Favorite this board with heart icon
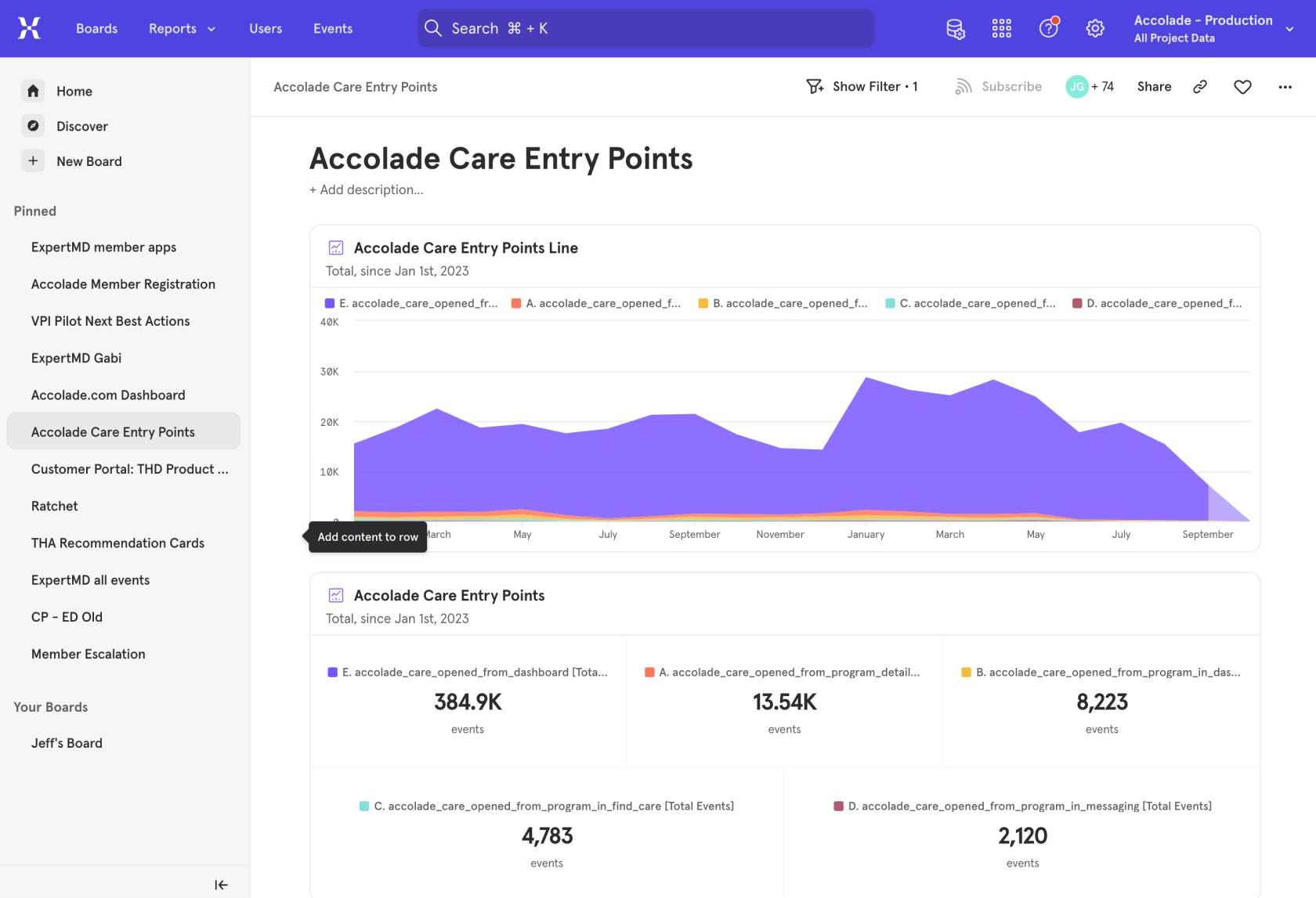 [1242, 87]
